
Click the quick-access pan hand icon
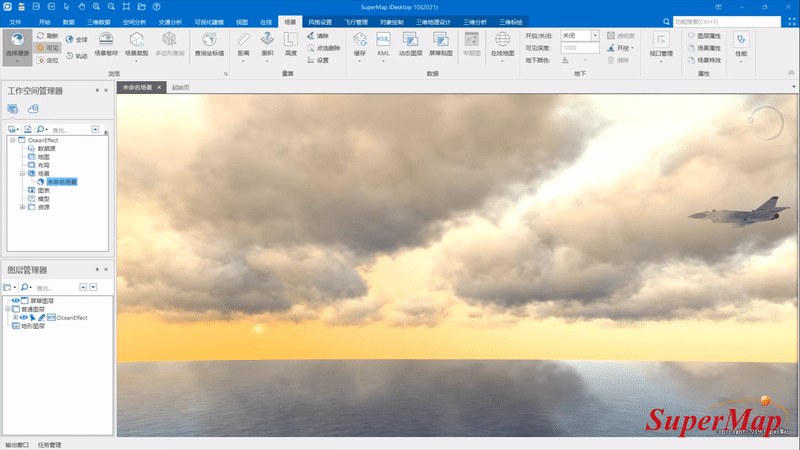tap(82, 7)
